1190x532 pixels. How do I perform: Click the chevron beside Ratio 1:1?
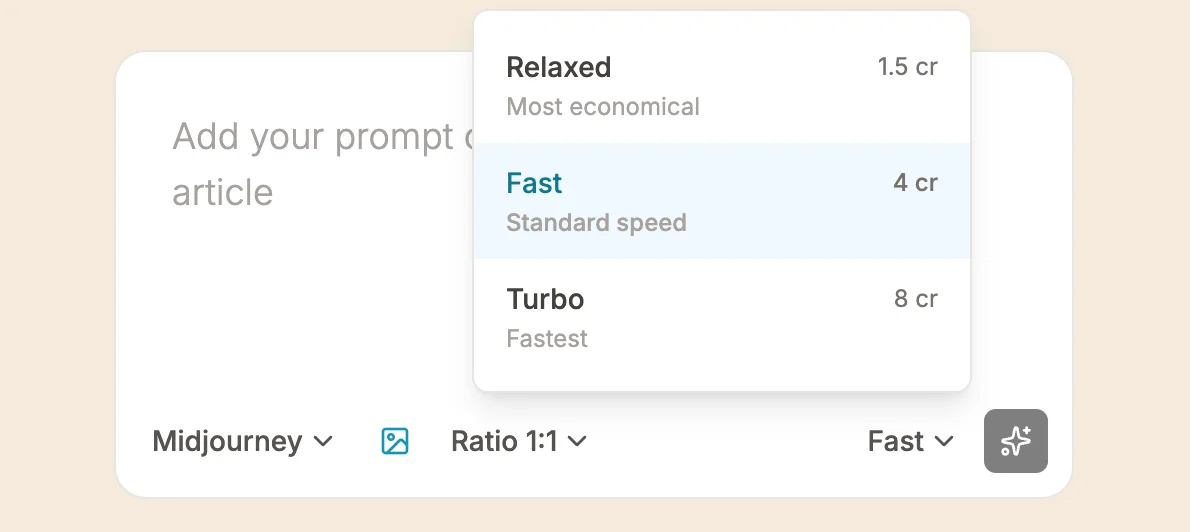[577, 441]
